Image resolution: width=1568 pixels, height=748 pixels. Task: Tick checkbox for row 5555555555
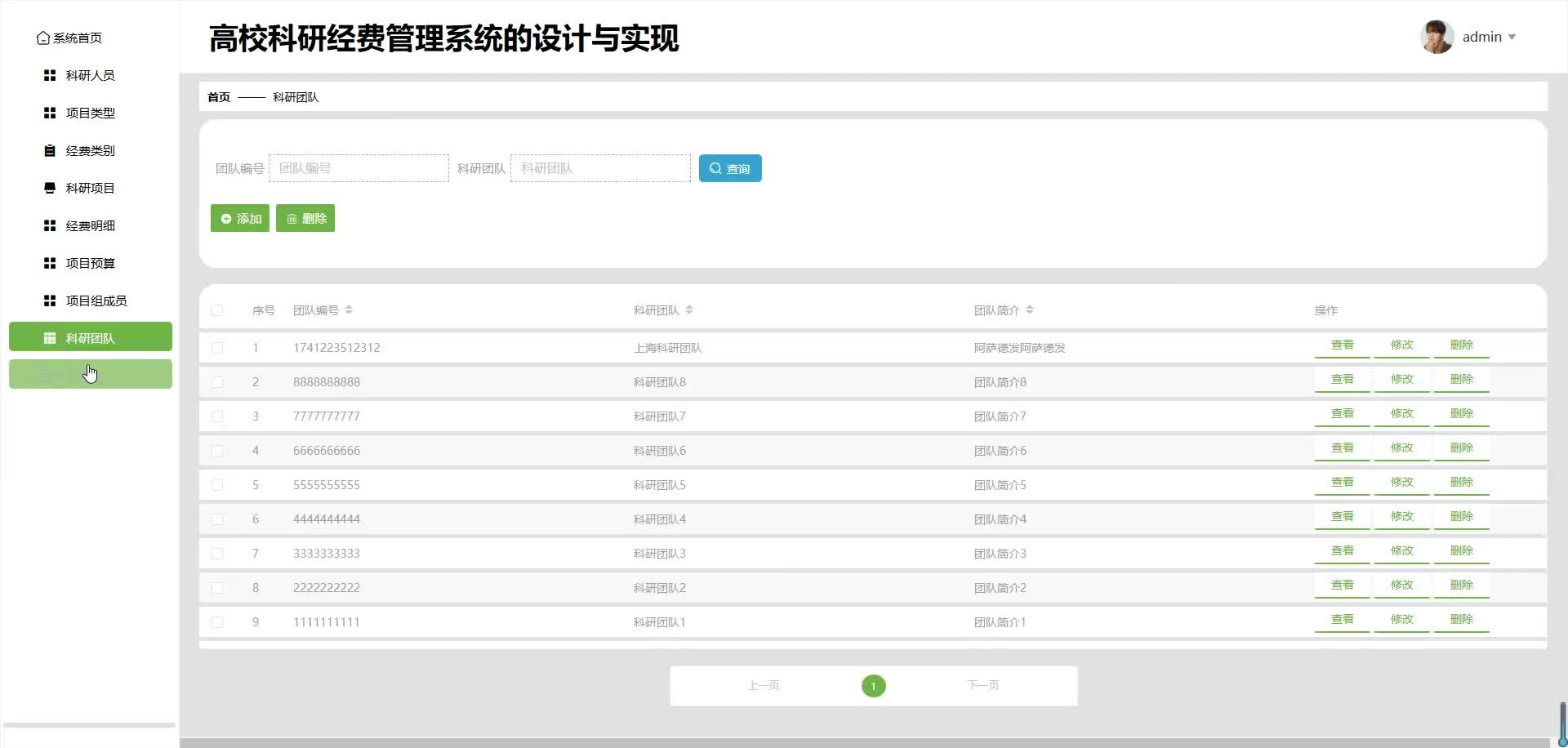[x=217, y=485]
